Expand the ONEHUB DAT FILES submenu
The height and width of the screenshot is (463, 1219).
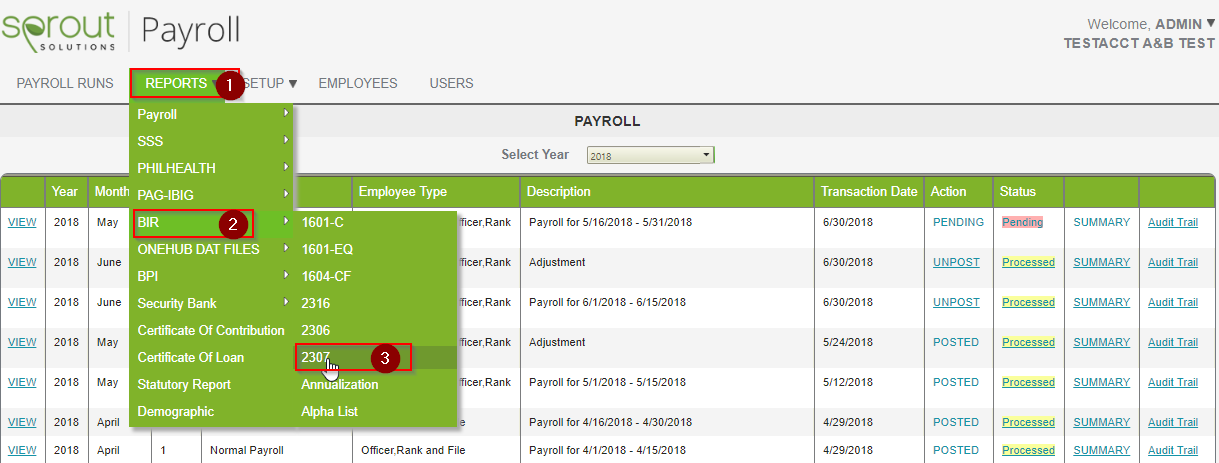click(x=212, y=249)
